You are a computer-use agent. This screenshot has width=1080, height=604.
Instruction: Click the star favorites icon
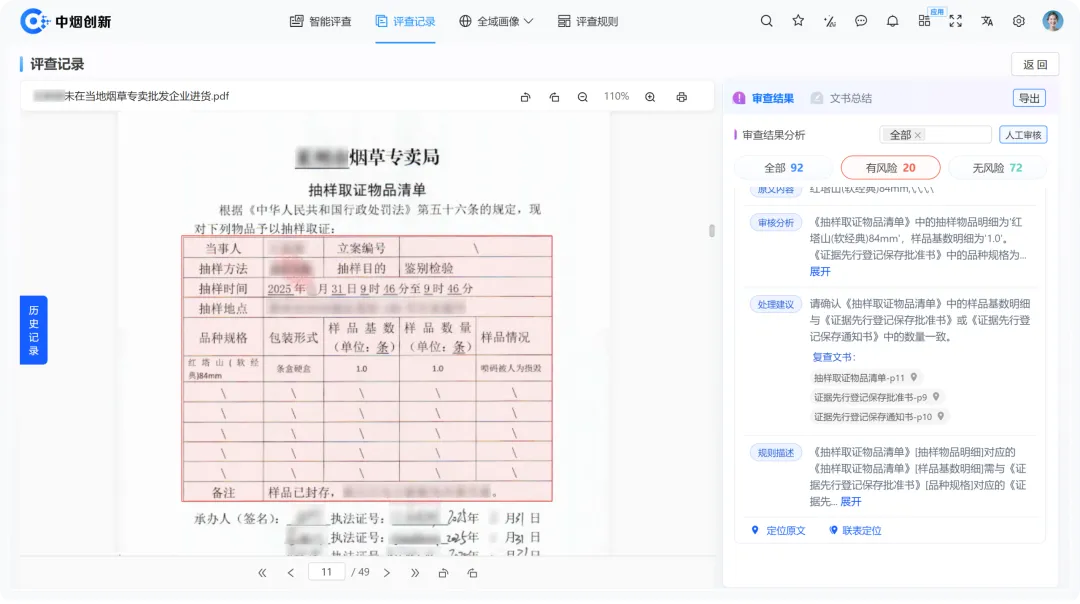pyautogui.click(x=798, y=21)
